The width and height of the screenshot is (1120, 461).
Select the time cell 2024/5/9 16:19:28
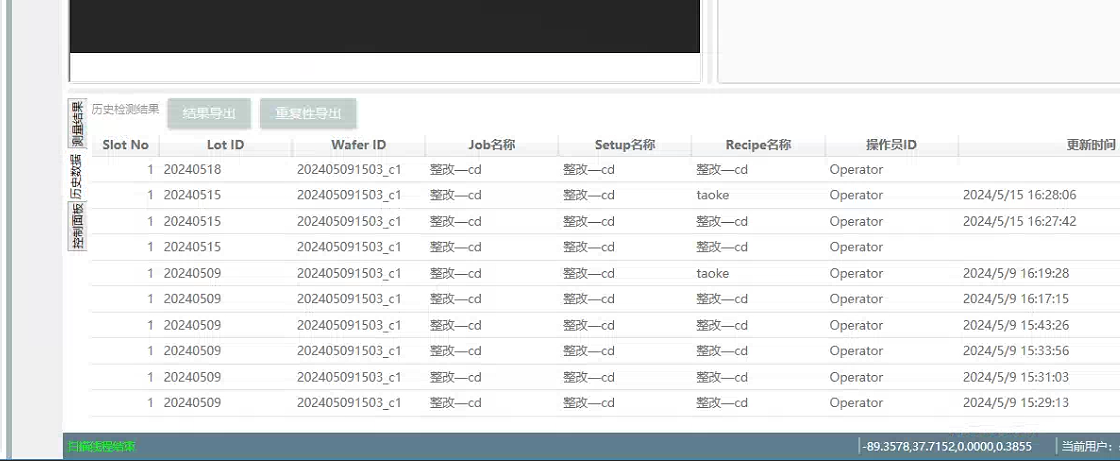[1016, 273]
